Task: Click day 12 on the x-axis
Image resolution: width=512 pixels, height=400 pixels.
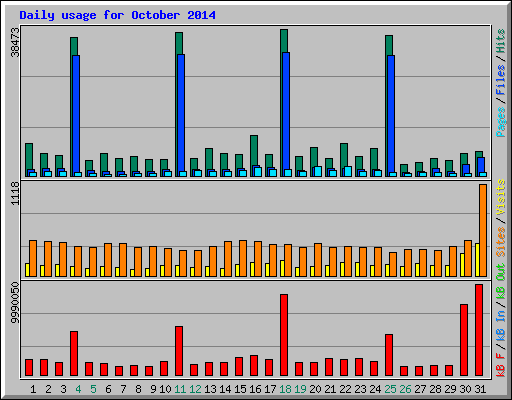Action: tap(195, 389)
